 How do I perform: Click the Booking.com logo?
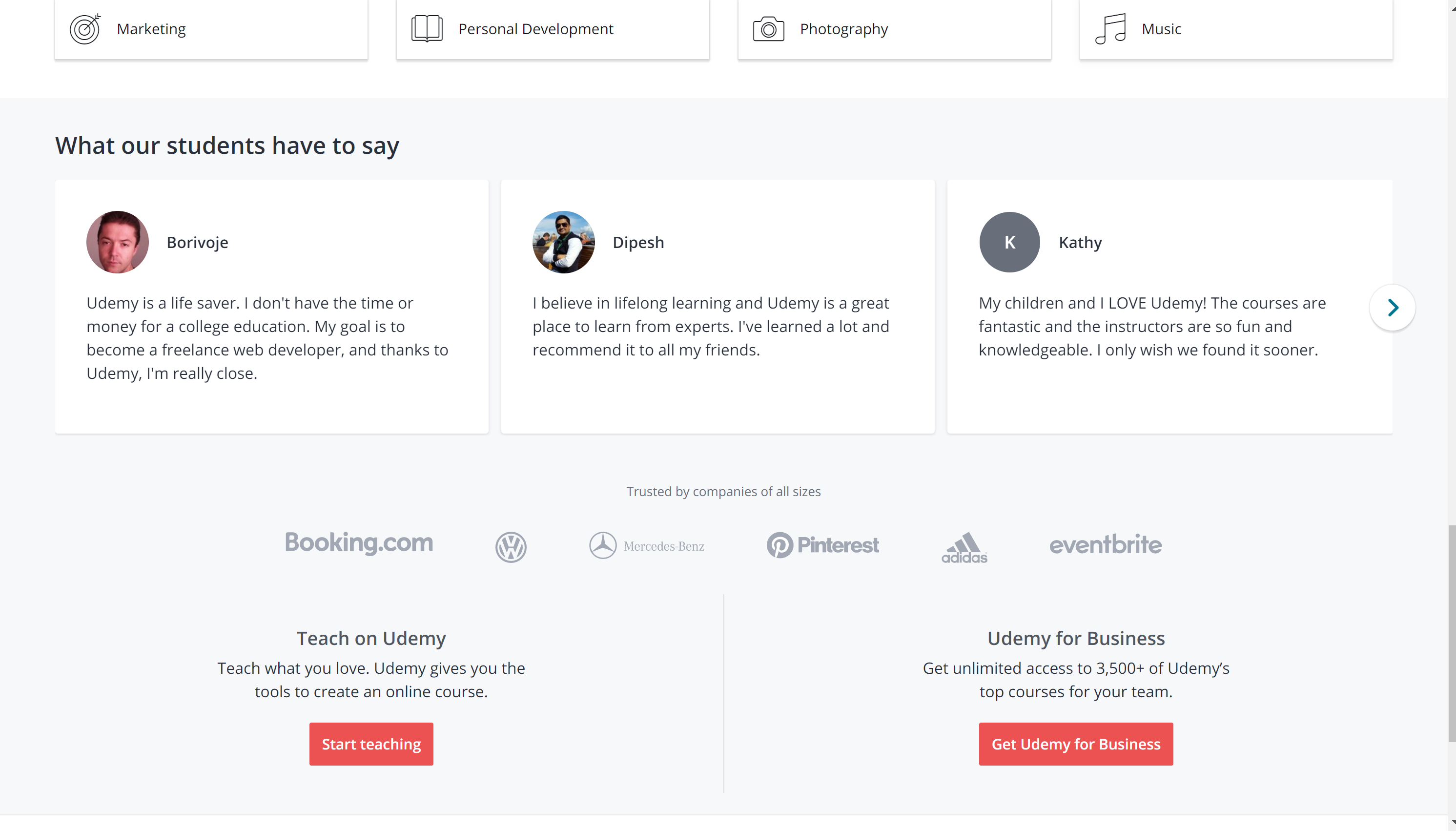[x=359, y=543]
